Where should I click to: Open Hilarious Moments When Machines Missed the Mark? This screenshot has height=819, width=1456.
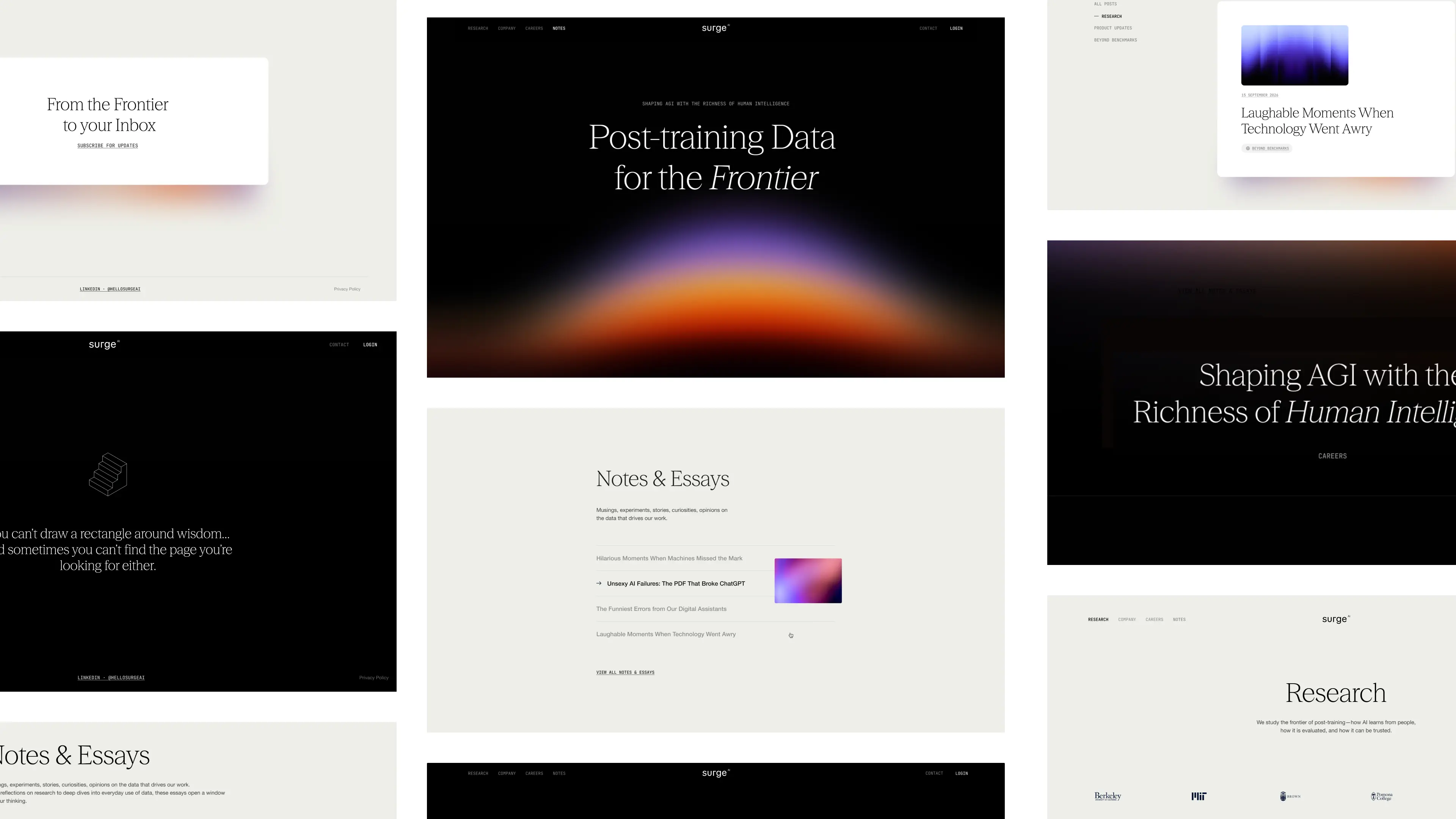click(x=668, y=559)
